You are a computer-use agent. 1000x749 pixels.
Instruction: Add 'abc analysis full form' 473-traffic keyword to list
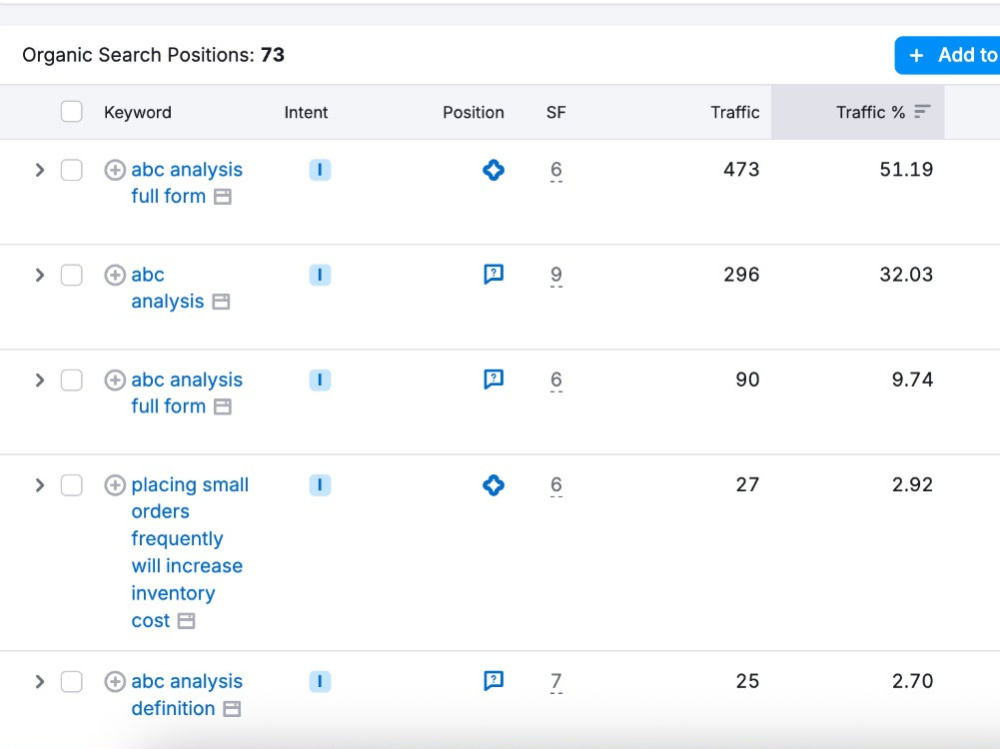[x=115, y=170]
